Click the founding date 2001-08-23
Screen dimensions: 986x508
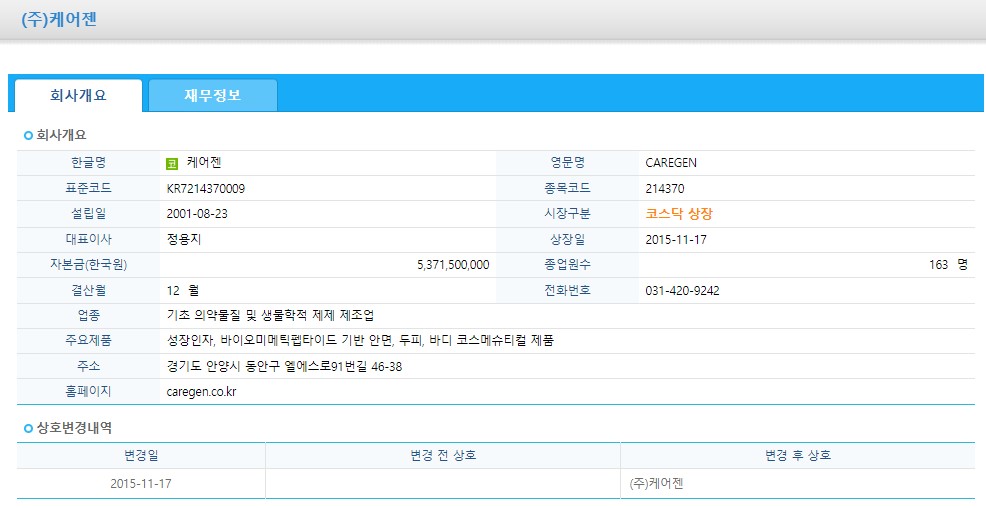[197, 214]
